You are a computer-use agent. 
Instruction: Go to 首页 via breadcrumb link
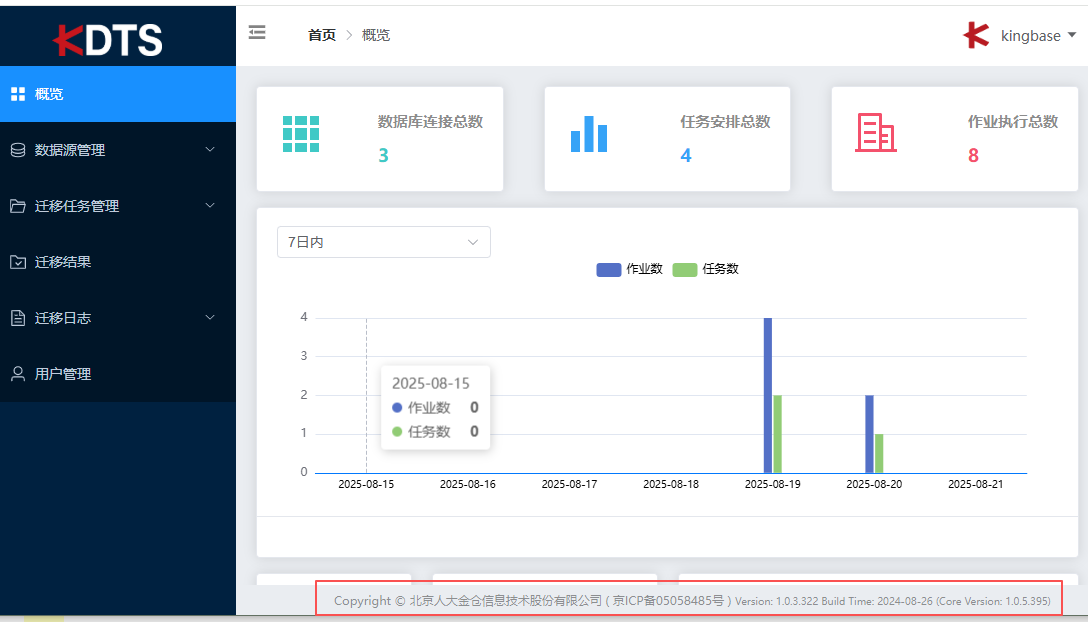(x=321, y=35)
